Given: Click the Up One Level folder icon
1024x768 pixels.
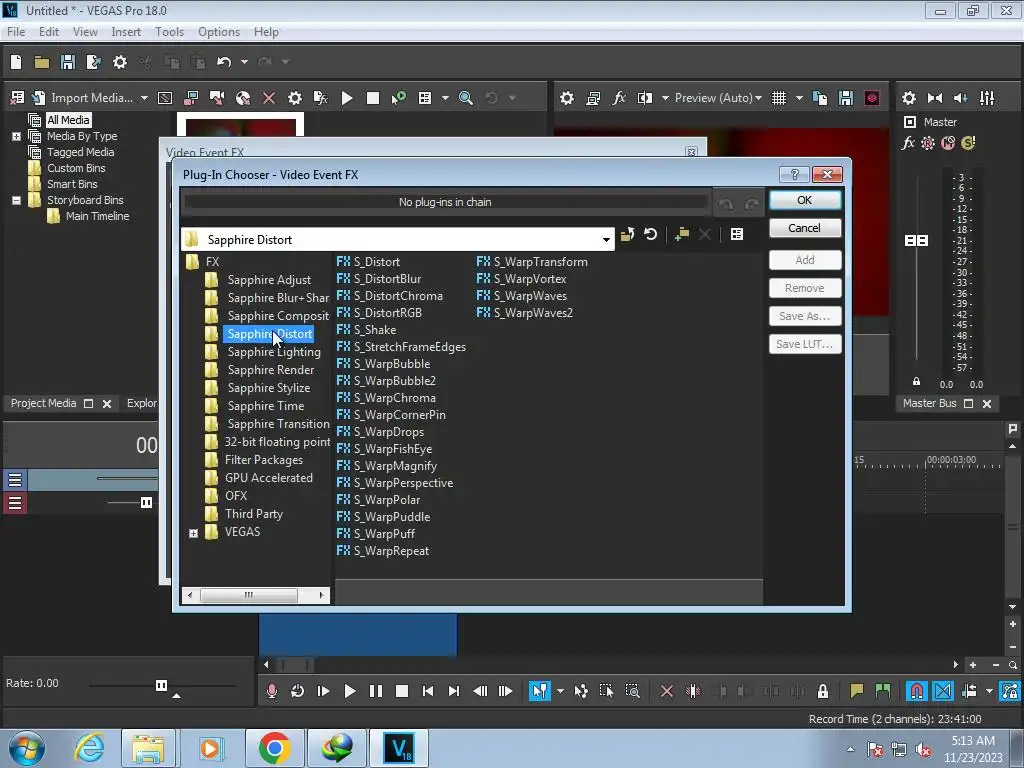Looking at the screenshot, I should [x=628, y=234].
